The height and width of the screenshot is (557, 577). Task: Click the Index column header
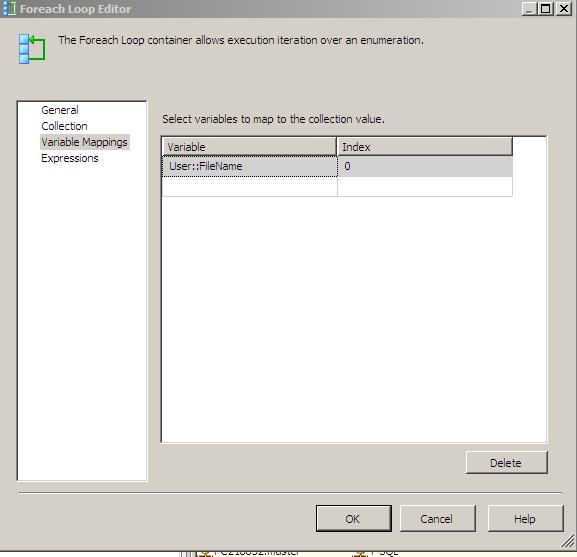coord(425,147)
